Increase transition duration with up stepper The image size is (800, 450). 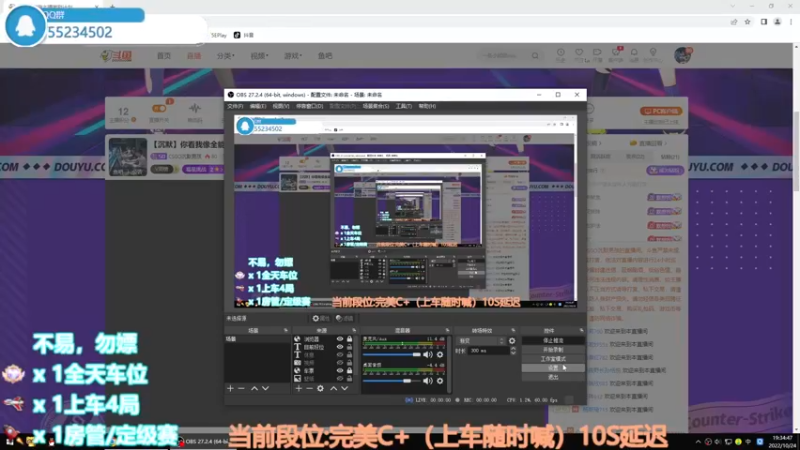(513, 349)
